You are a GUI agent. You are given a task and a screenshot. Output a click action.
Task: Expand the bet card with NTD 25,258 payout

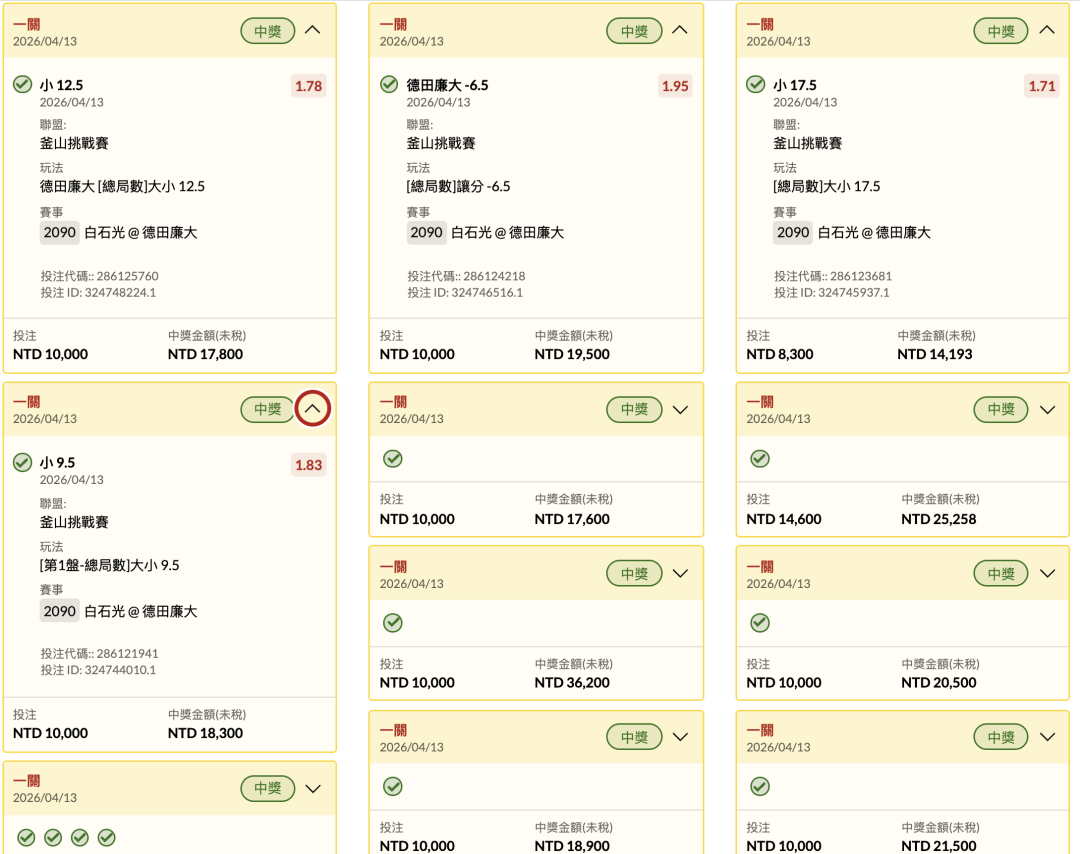click(1047, 409)
